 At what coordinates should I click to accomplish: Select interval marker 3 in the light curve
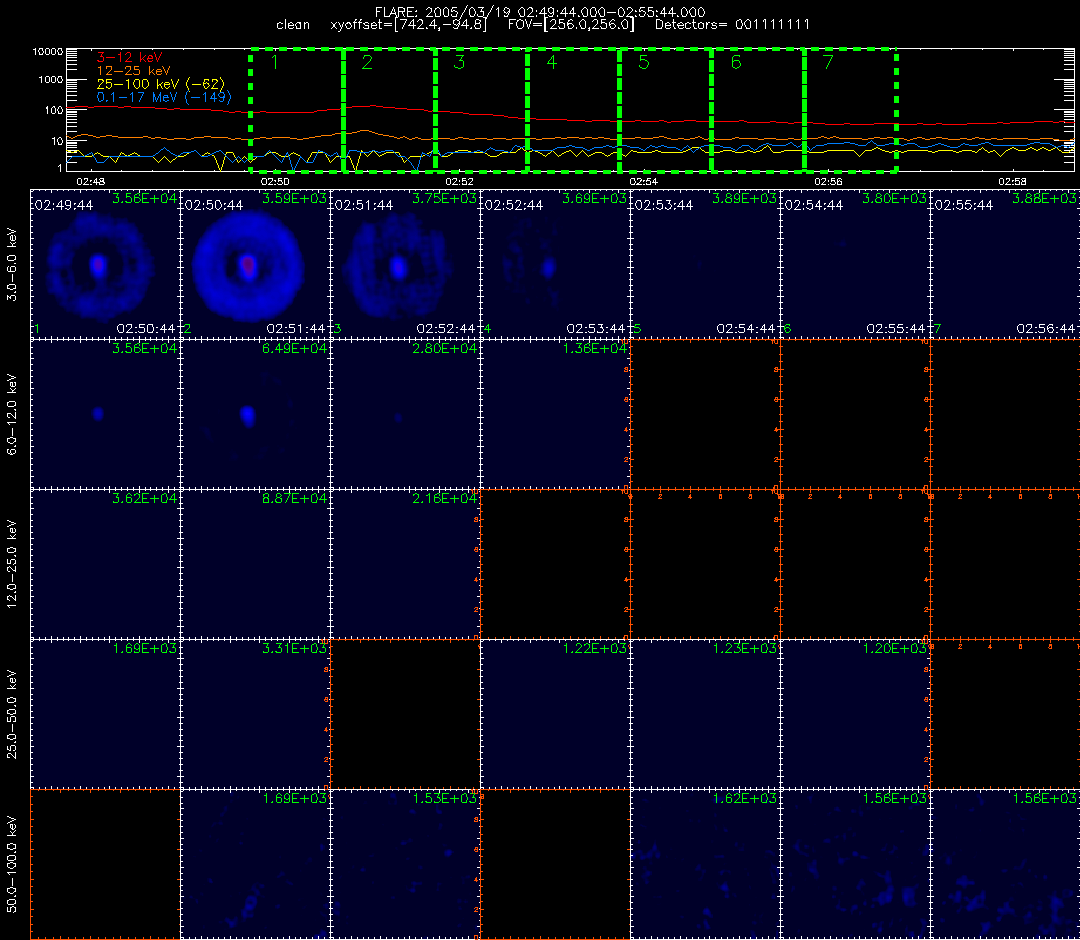459,62
